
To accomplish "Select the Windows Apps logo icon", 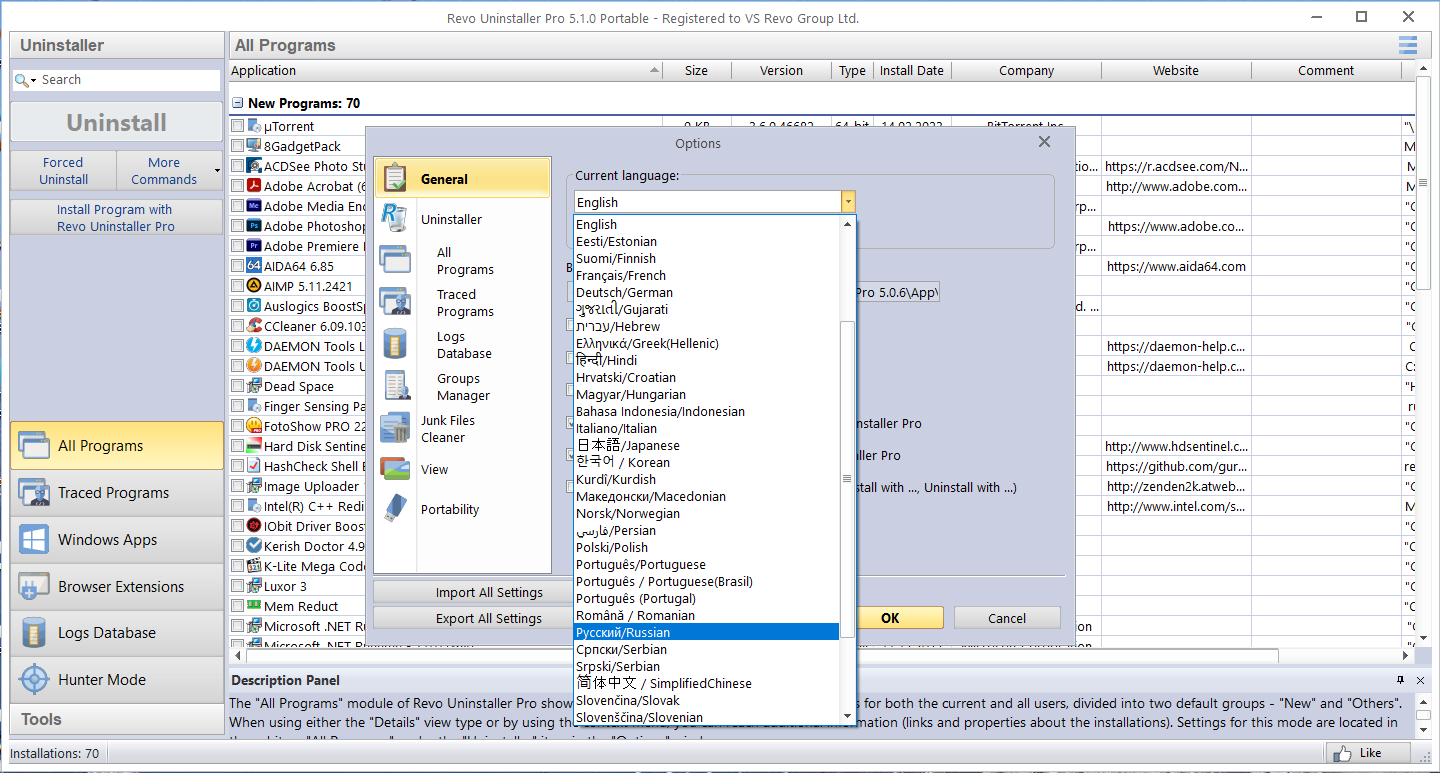I will 34,540.
